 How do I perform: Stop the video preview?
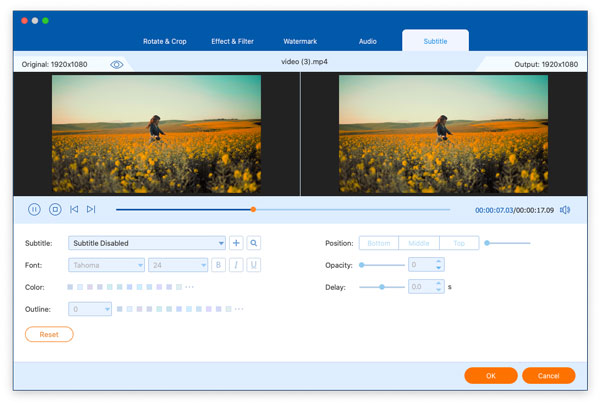pyautogui.click(x=55, y=209)
